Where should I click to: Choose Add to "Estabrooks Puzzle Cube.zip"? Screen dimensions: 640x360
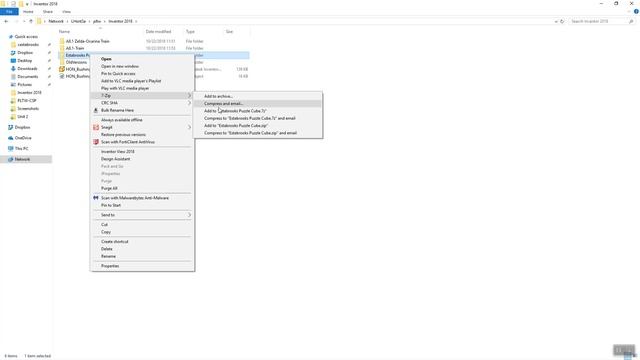(x=236, y=126)
